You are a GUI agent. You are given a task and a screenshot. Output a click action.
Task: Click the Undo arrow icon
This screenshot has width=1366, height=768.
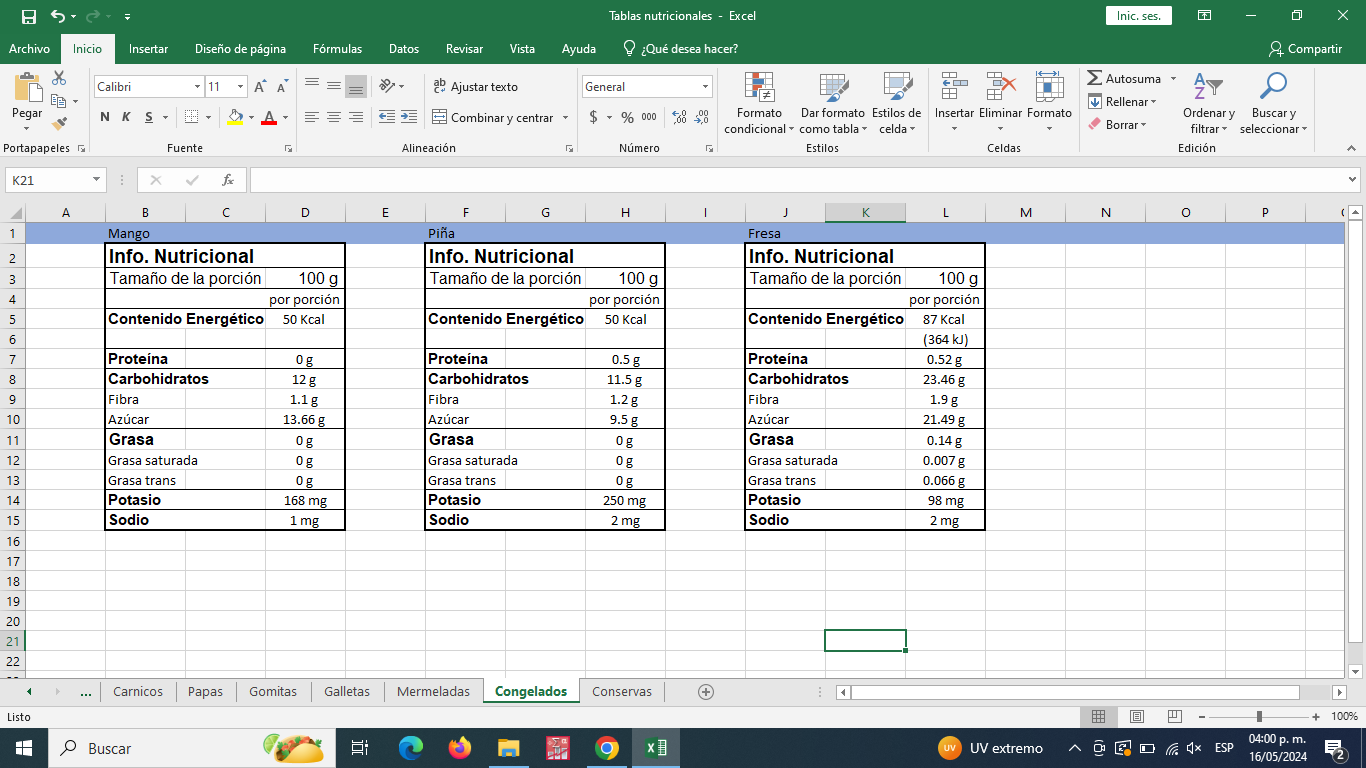(58, 16)
